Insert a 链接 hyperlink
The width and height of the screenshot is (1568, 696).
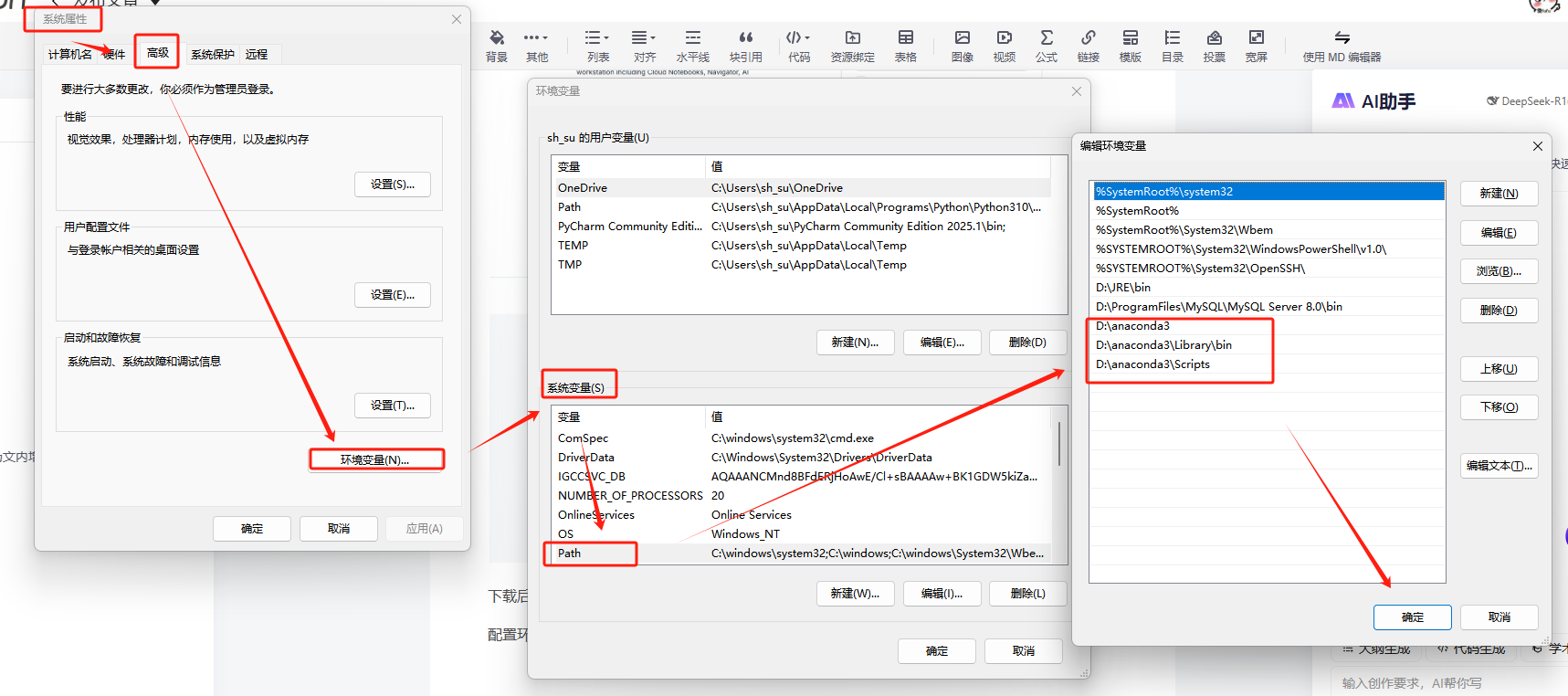[1089, 46]
